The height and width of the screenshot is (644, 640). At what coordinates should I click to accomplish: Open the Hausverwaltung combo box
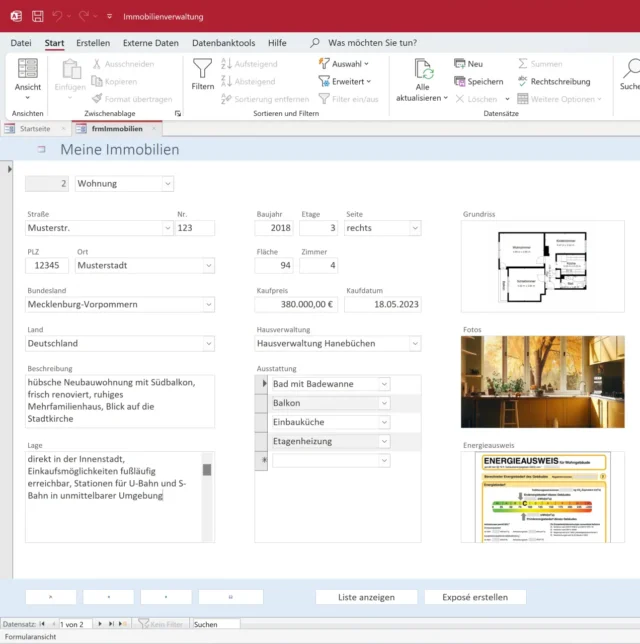coord(415,343)
